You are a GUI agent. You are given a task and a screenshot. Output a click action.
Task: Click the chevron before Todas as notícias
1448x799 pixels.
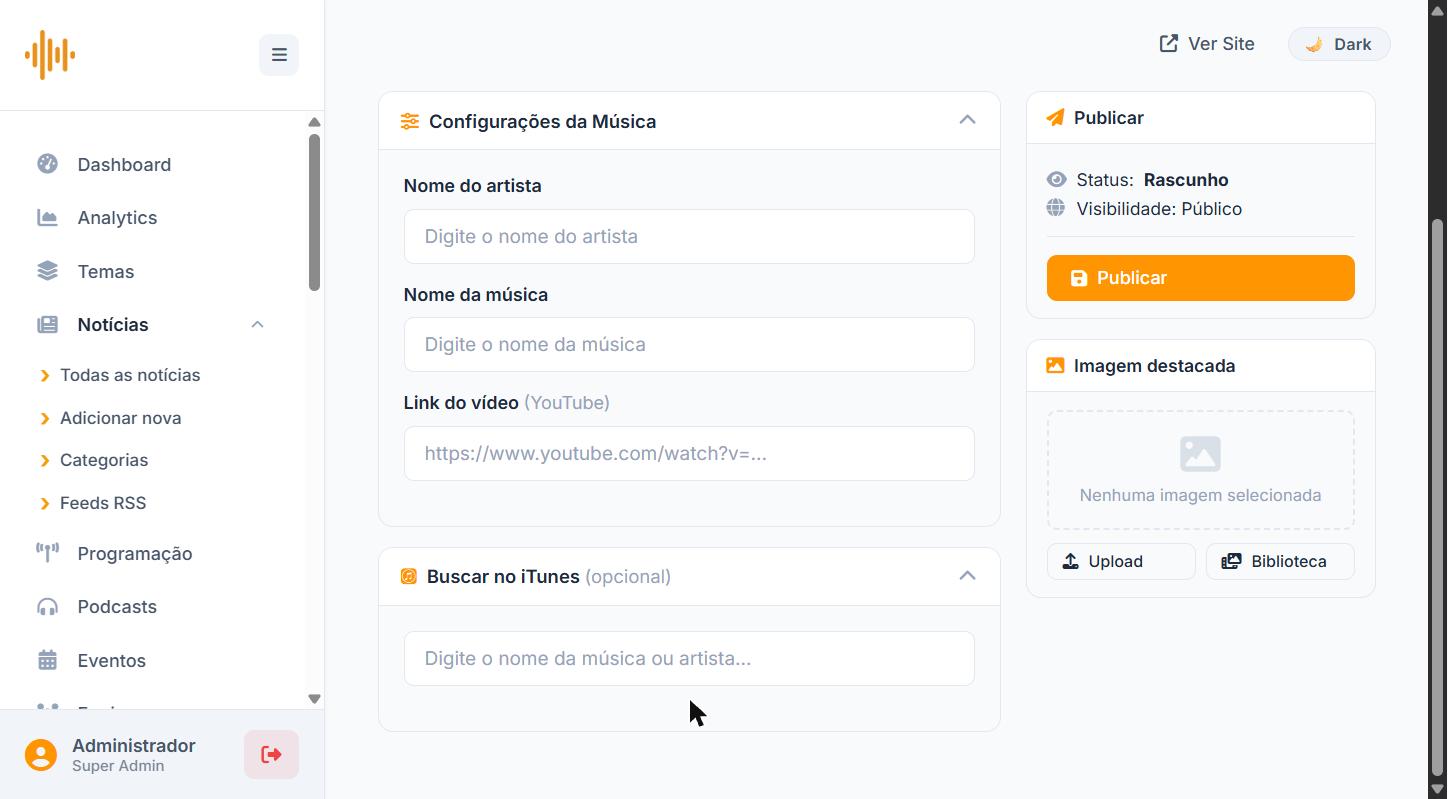click(x=45, y=375)
